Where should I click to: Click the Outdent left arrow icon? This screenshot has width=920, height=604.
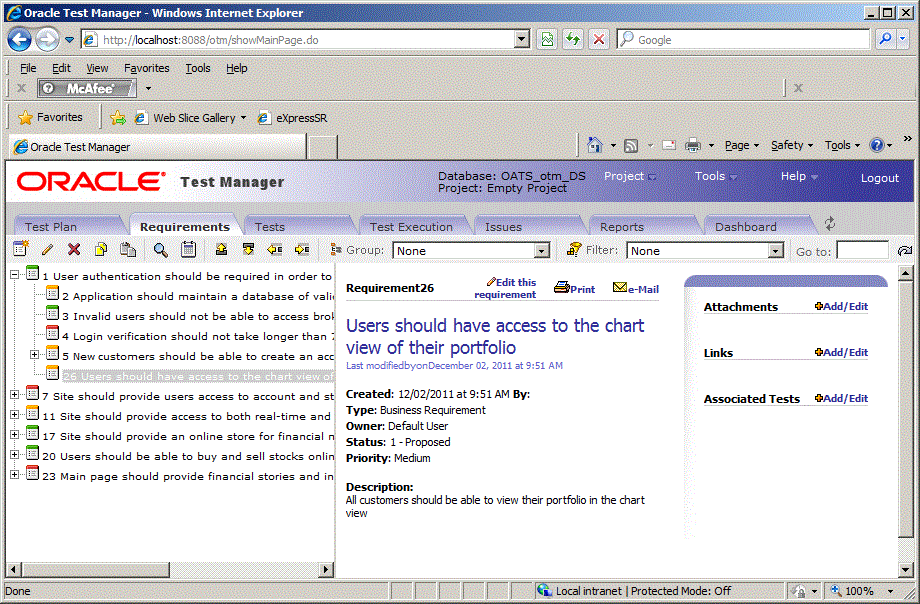pos(275,249)
